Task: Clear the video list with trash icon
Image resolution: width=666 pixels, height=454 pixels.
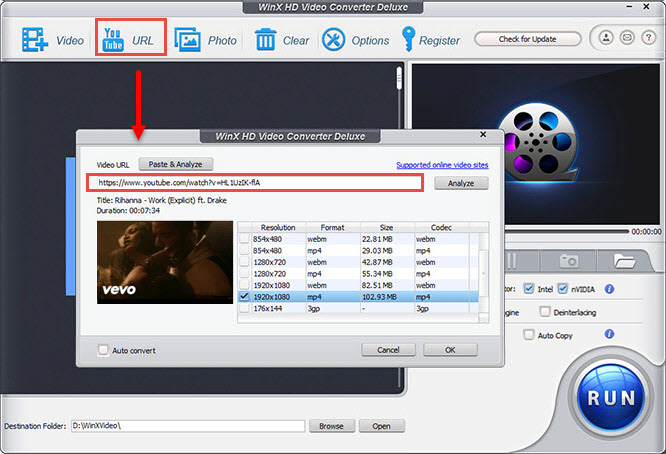Action: point(282,40)
